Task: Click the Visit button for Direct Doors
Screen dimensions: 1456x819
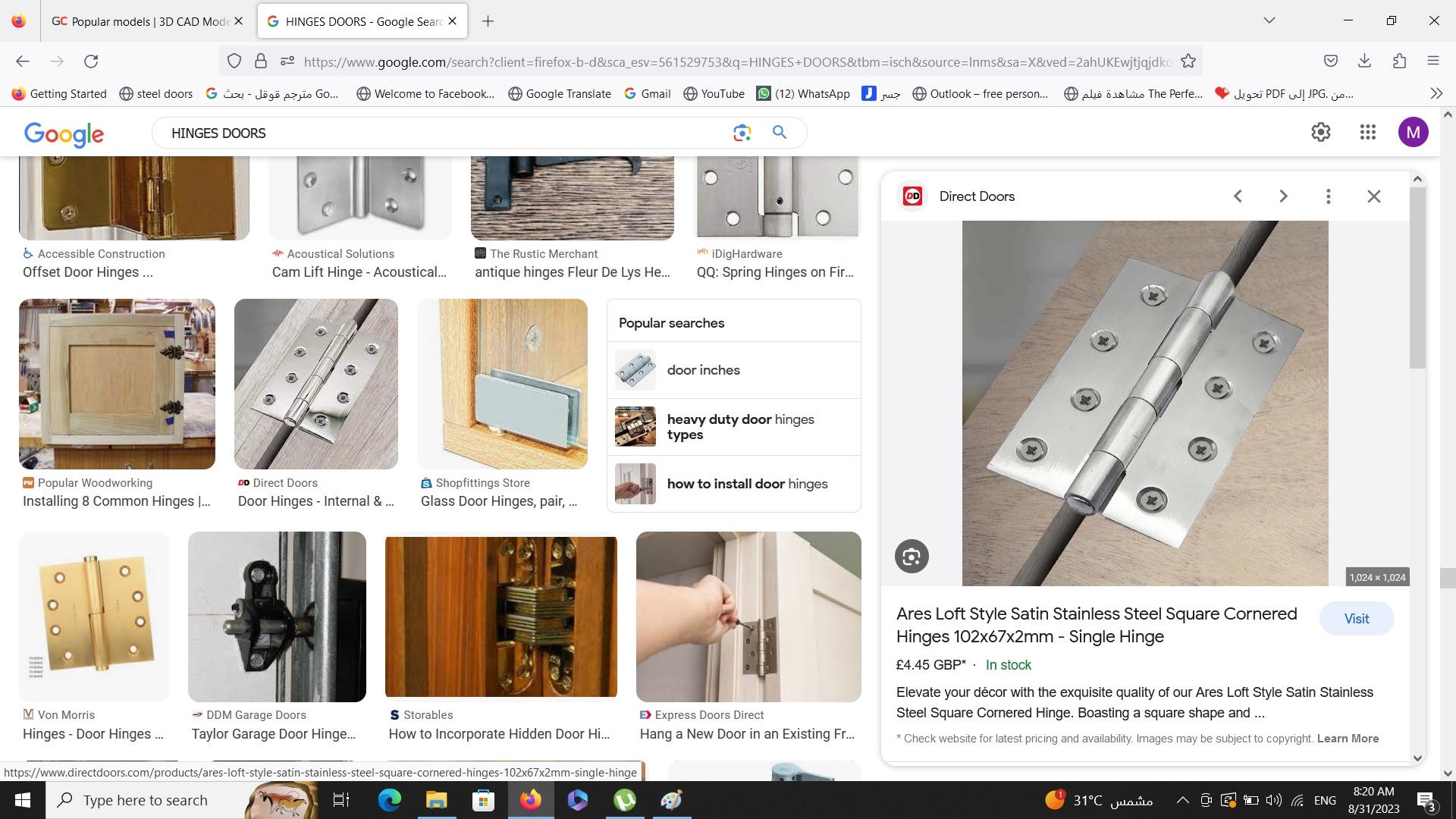Action: [x=1356, y=619]
